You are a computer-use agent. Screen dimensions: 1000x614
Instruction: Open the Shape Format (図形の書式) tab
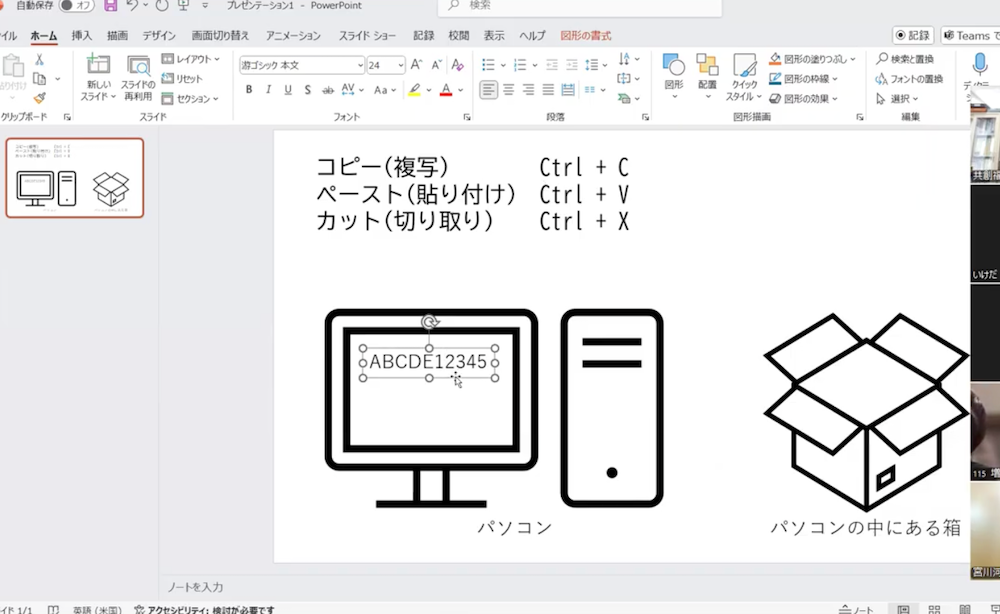click(x=586, y=35)
